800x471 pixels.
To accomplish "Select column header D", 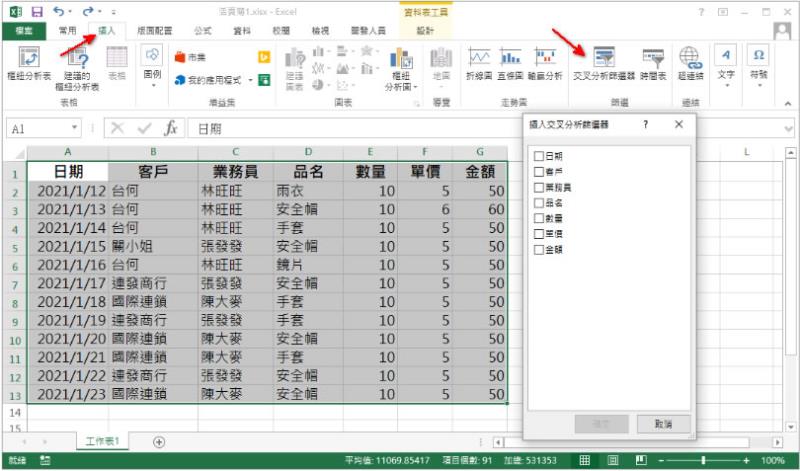I will (308, 152).
